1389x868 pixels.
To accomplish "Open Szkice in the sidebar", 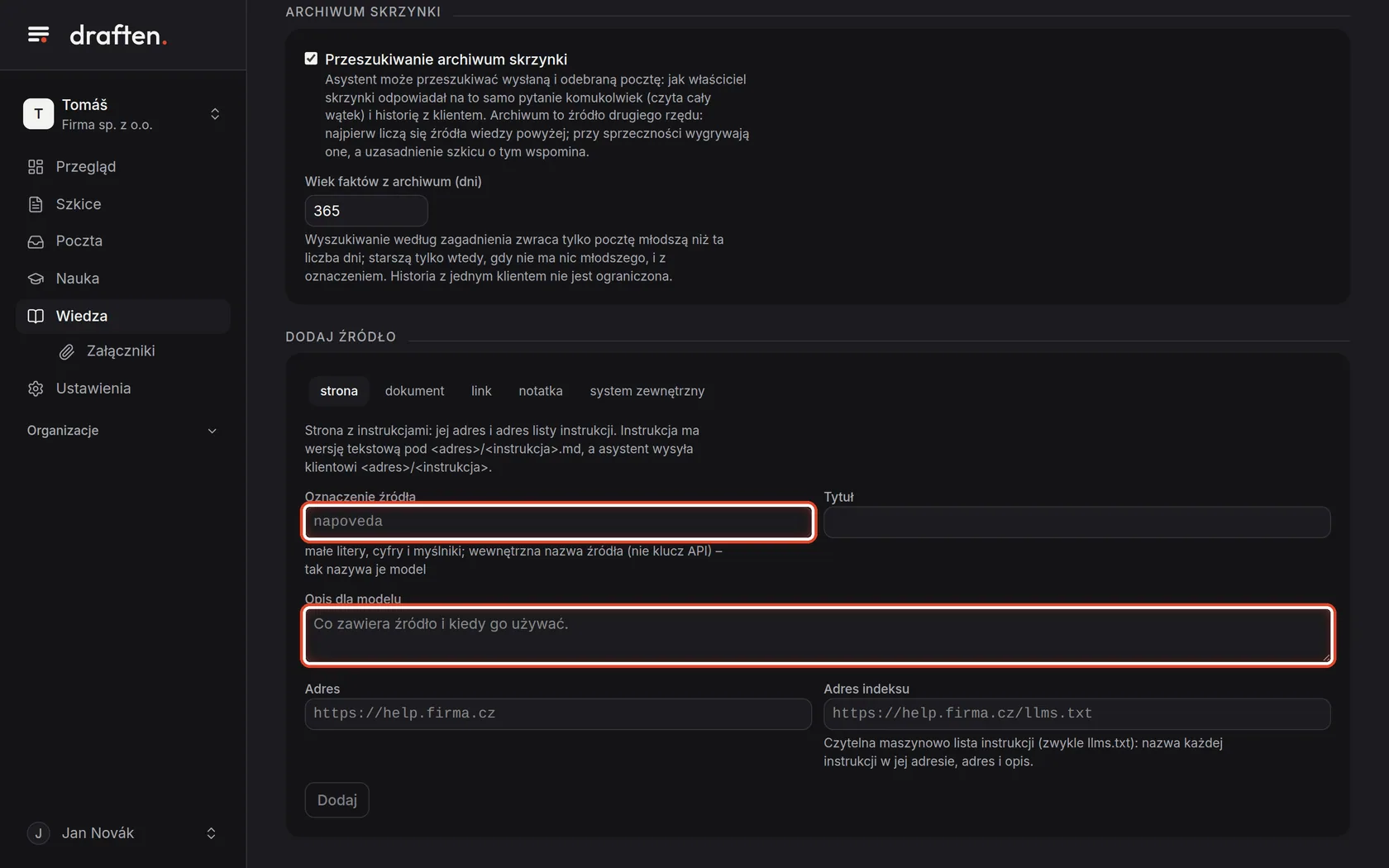I will coord(123,204).
